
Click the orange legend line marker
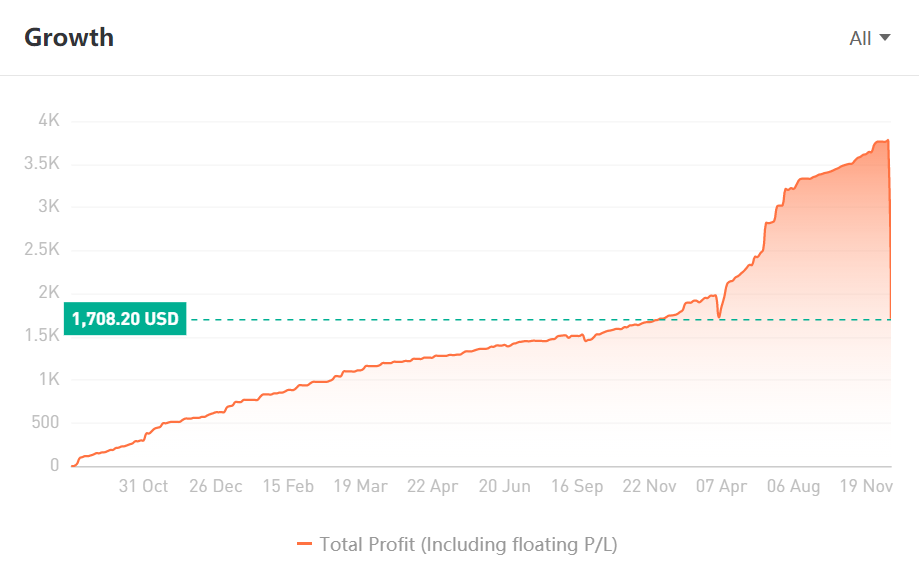(x=305, y=544)
